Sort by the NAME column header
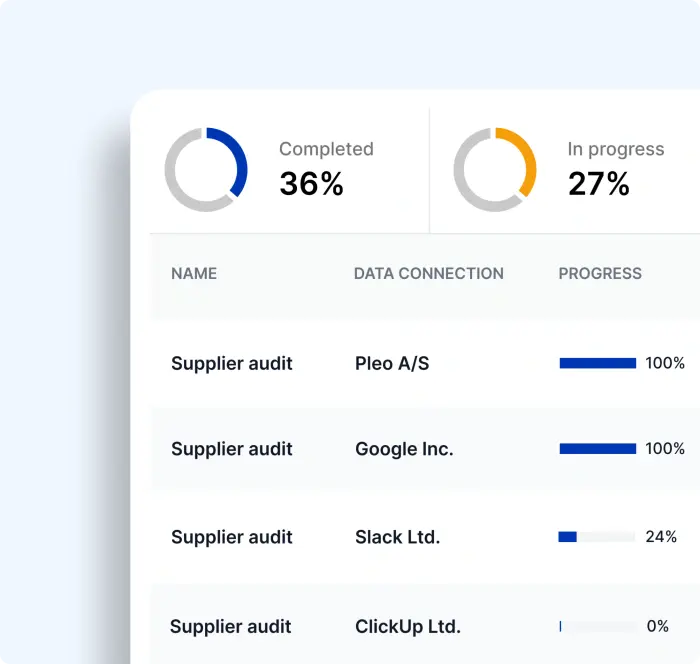The image size is (700, 664). tap(194, 273)
